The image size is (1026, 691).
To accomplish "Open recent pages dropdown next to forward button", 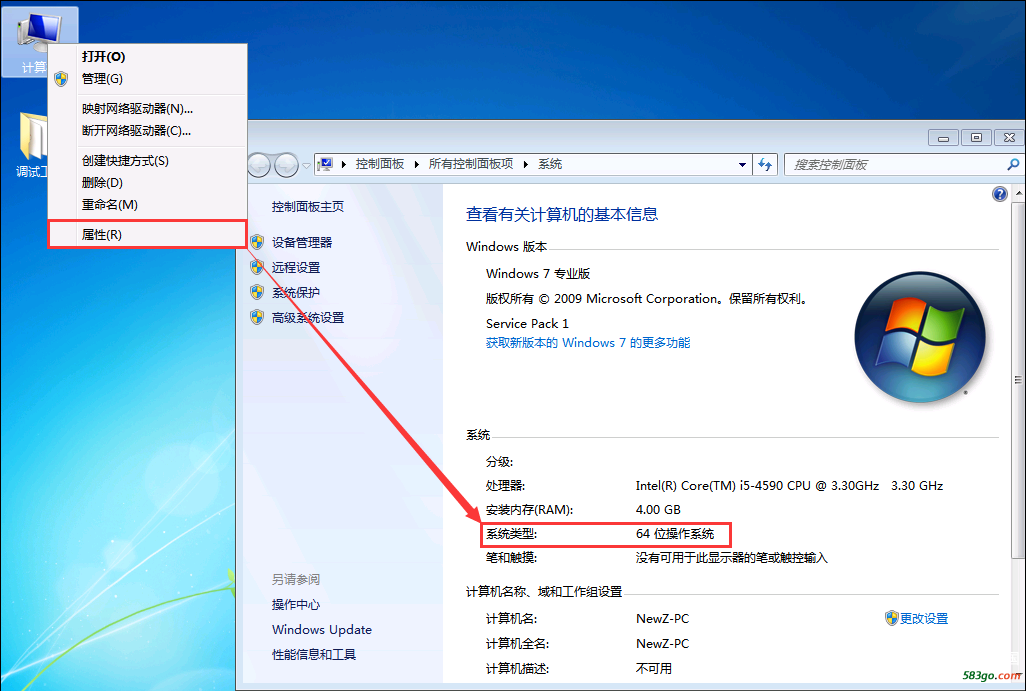I will (x=306, y=166).
